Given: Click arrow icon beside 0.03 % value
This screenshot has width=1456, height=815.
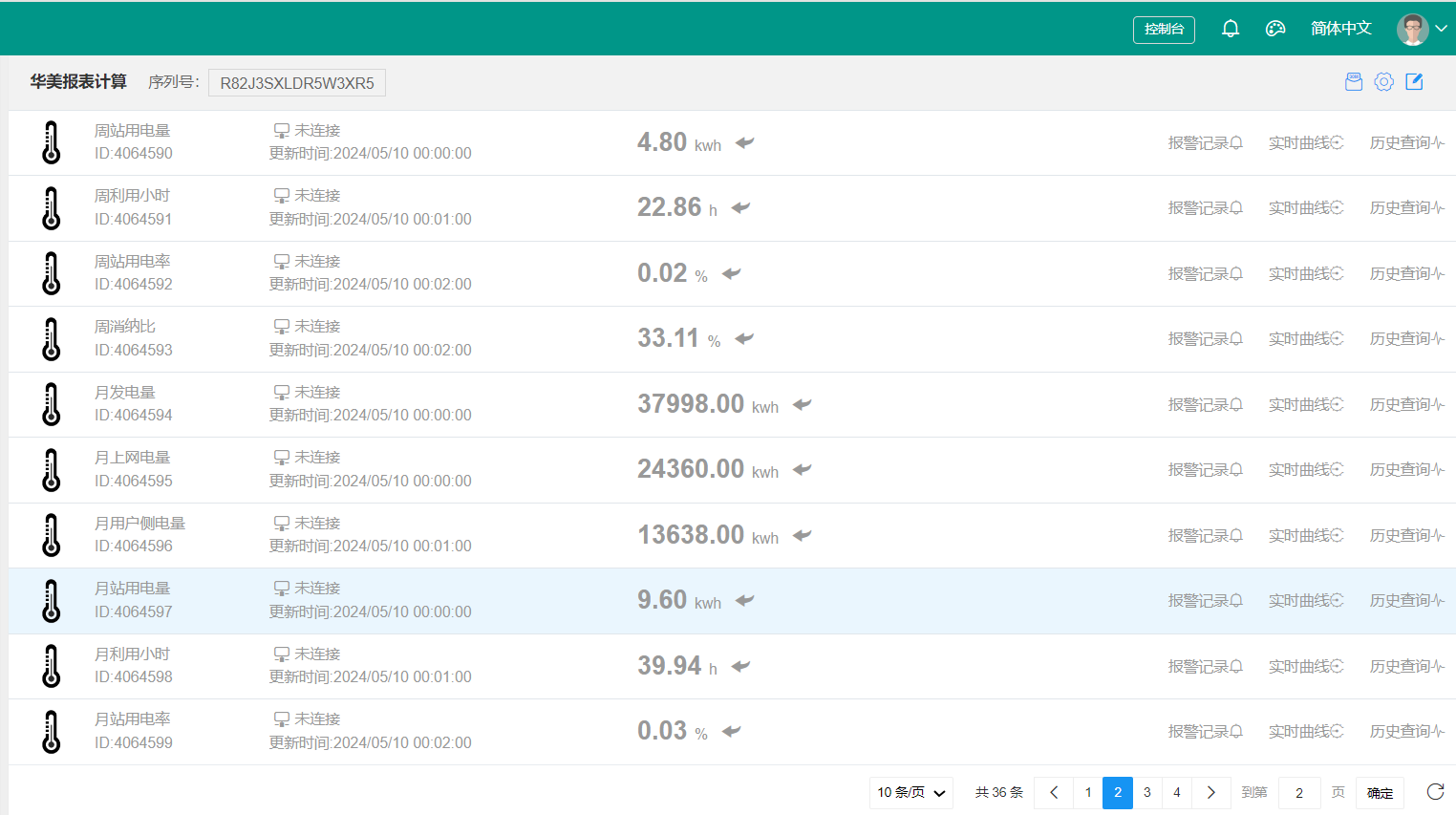Looking at the screenshot, I should click(x=732, y=731).
